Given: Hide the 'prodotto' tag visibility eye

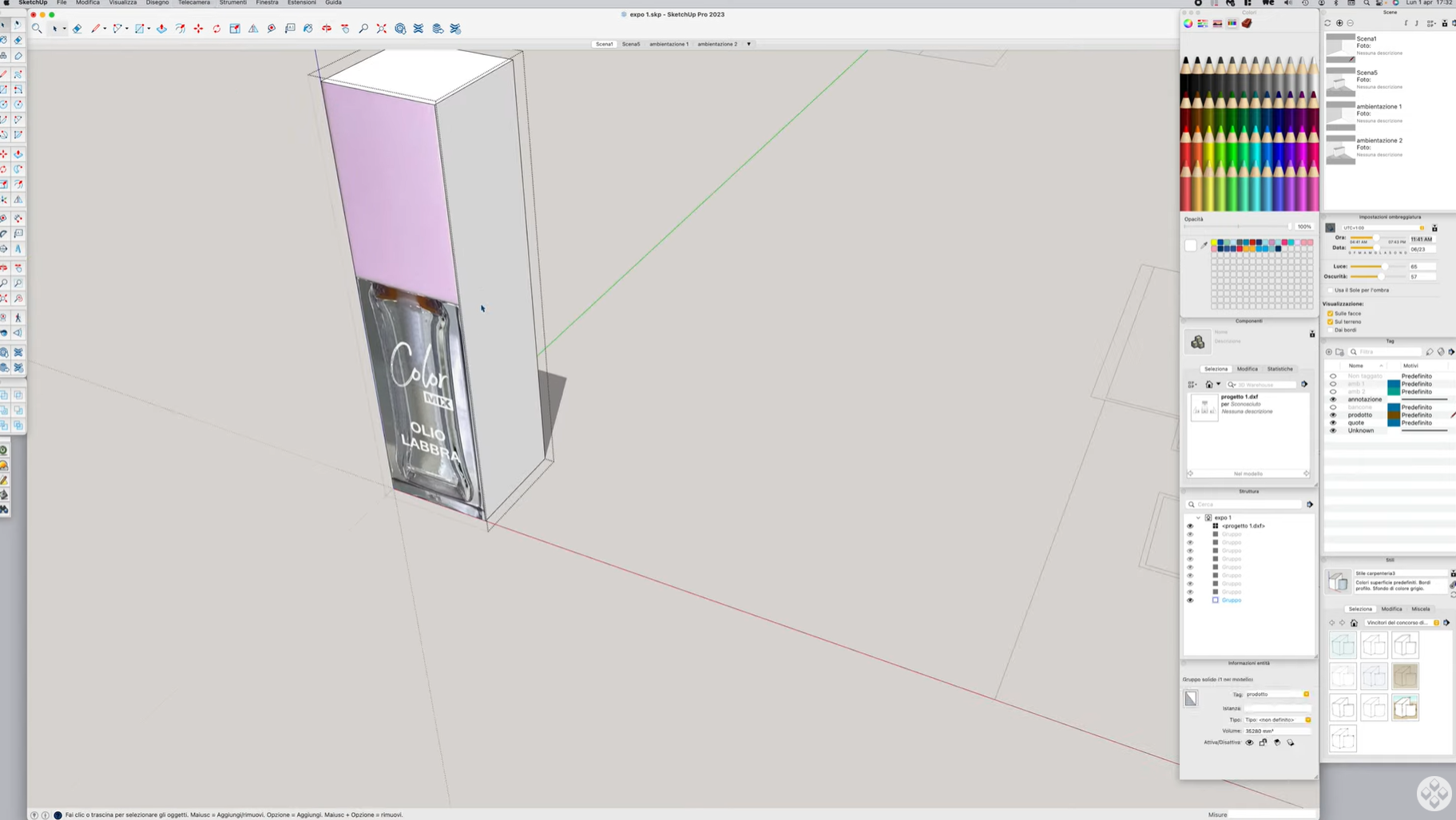Looking at the screenshot, I should [x=1333, y=415].
